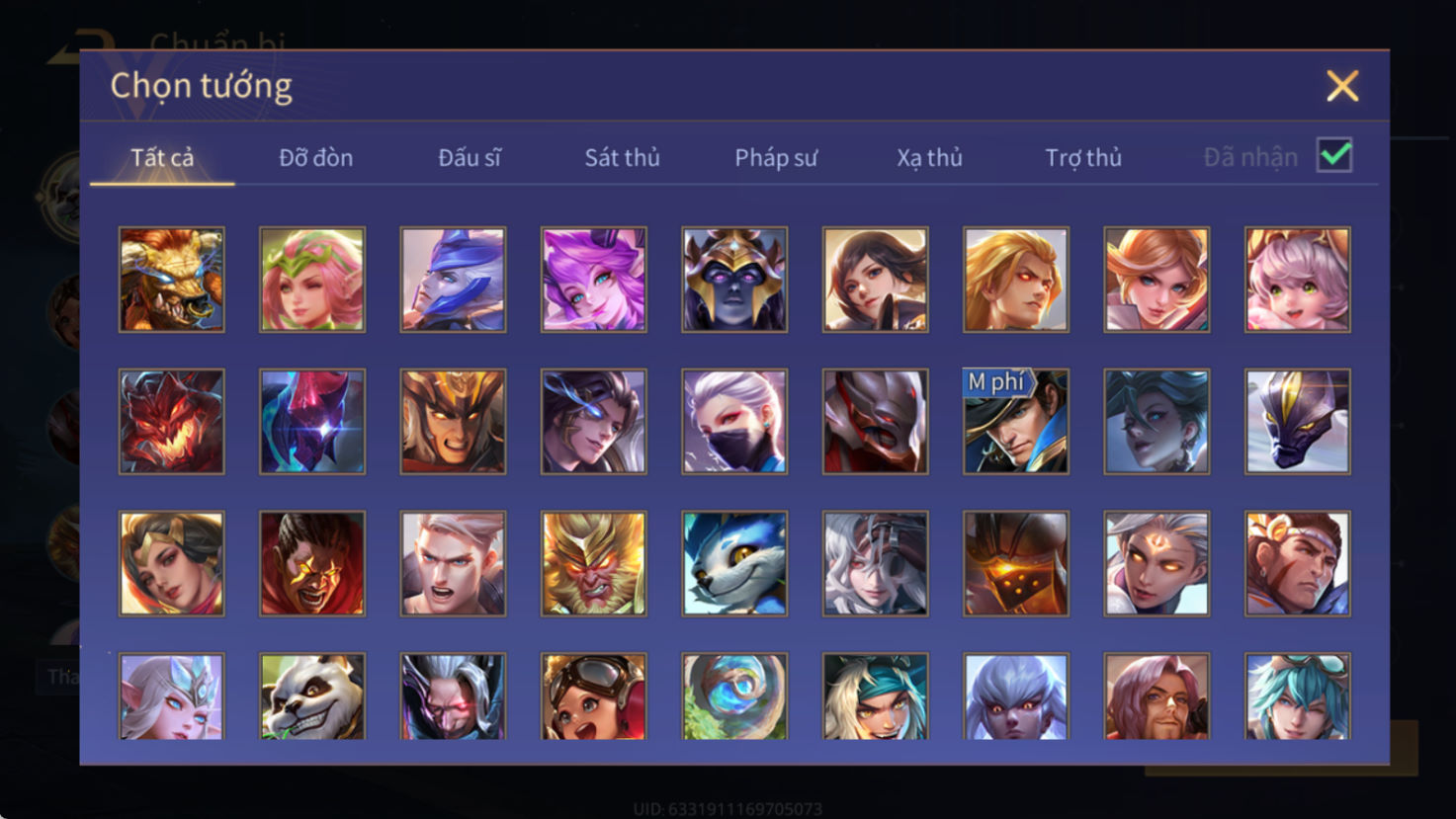
Task: Choose the red flaming demon hero
Action: coord(172,422)
